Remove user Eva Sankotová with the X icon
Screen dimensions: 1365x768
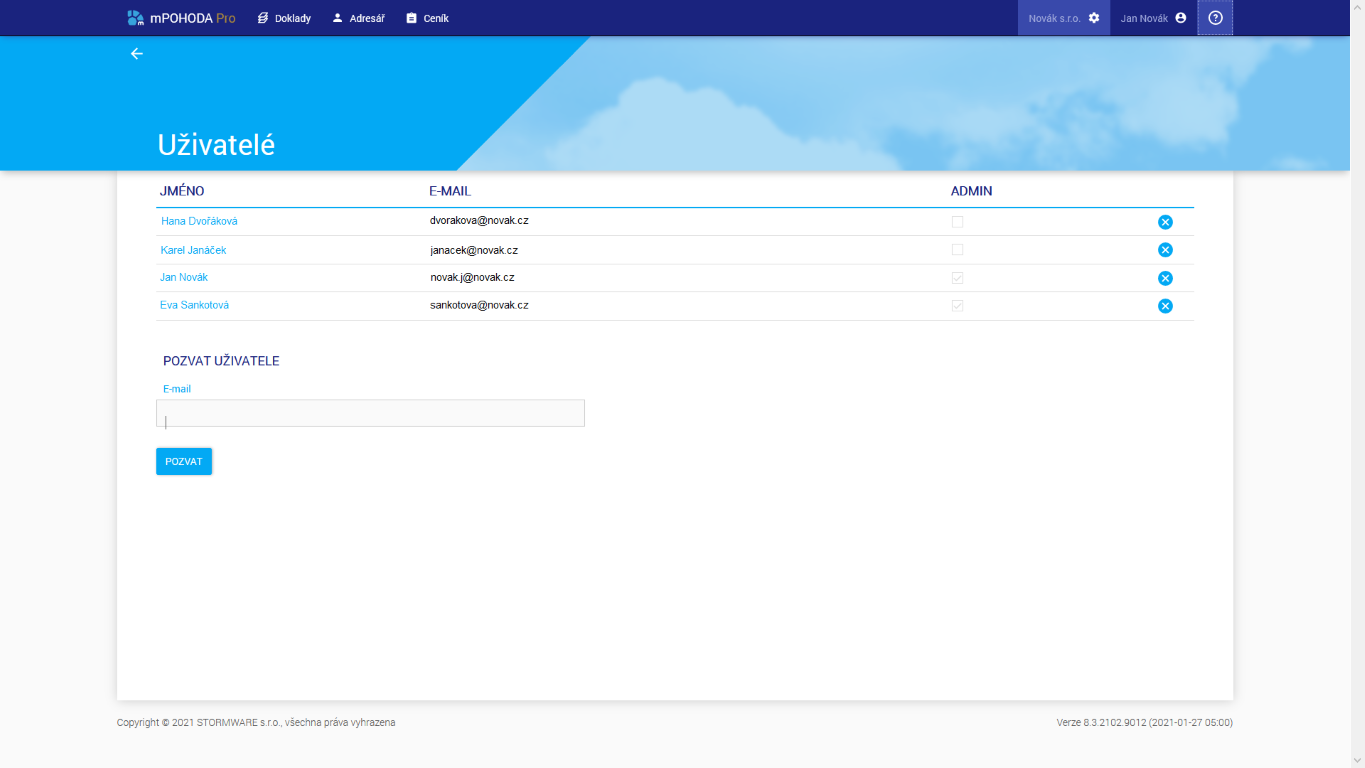[1165, 306]
